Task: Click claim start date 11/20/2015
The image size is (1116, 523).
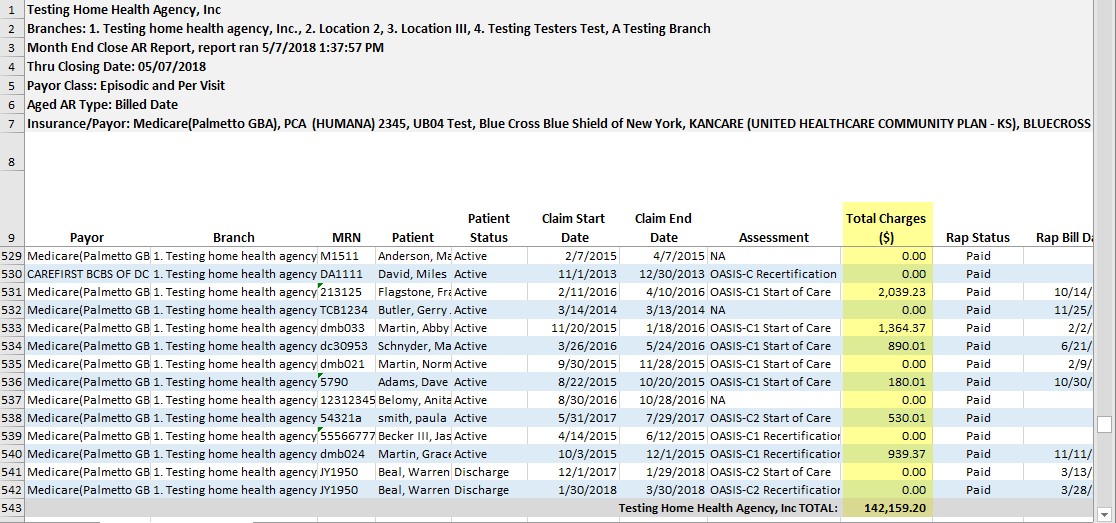Action: click(x=573, y=328)
